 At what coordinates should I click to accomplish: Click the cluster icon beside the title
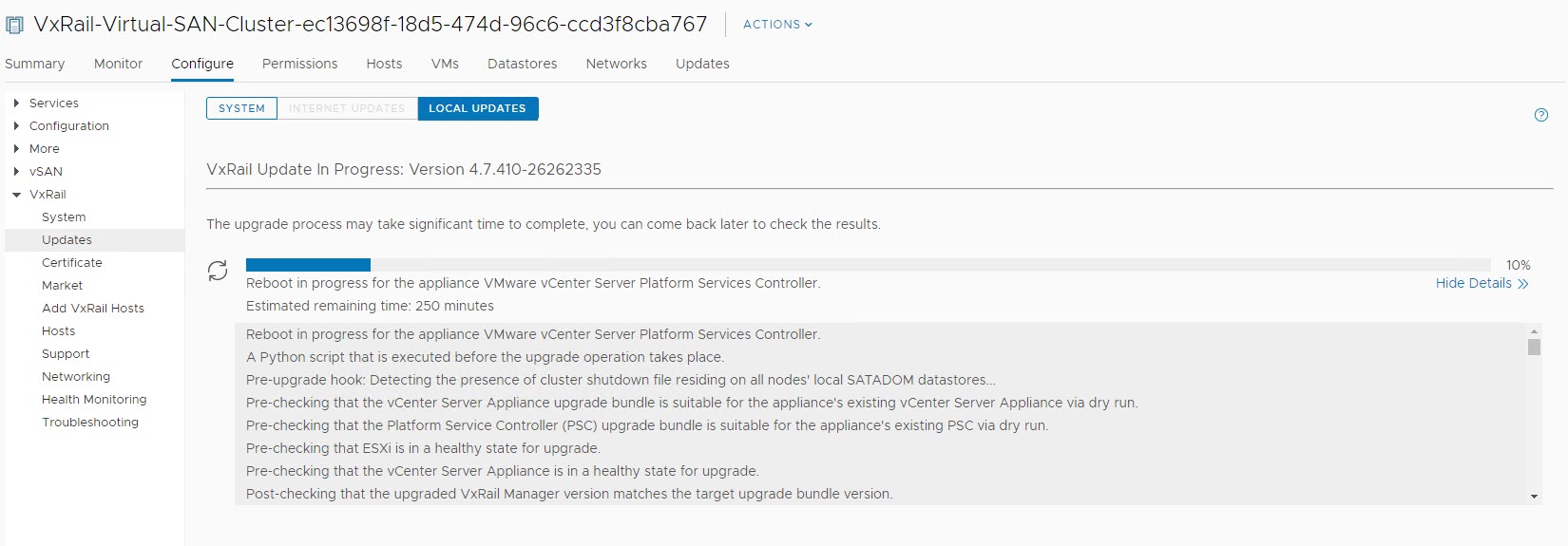(x=14, y=25)
